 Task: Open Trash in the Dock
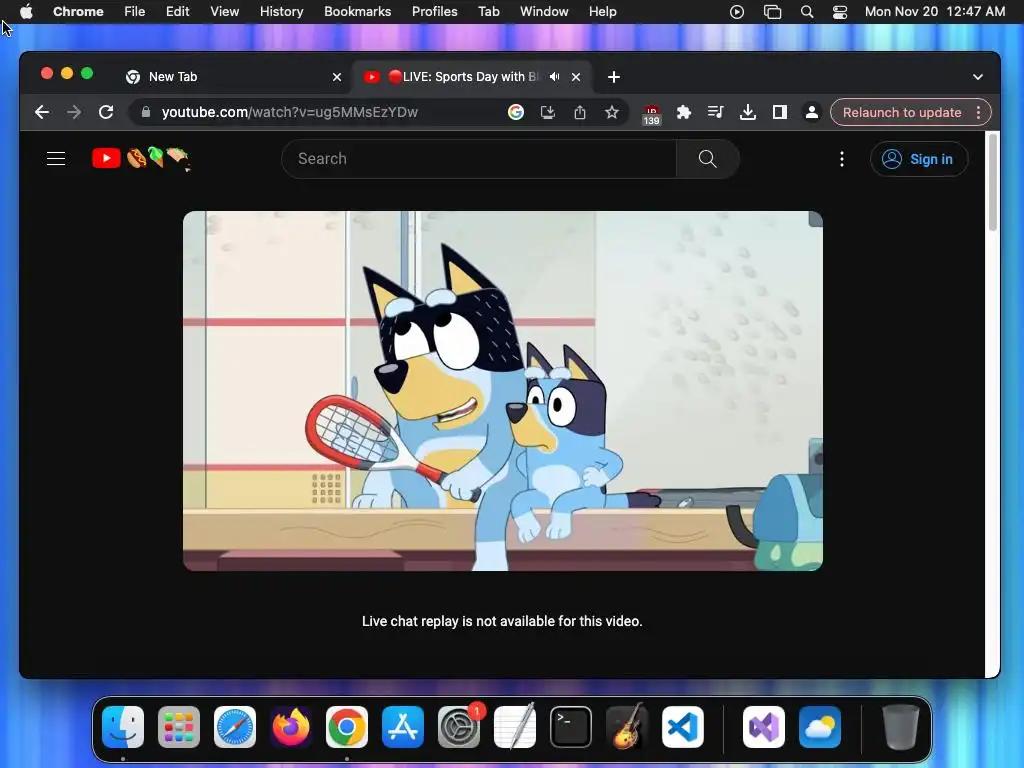click(901, 727)
